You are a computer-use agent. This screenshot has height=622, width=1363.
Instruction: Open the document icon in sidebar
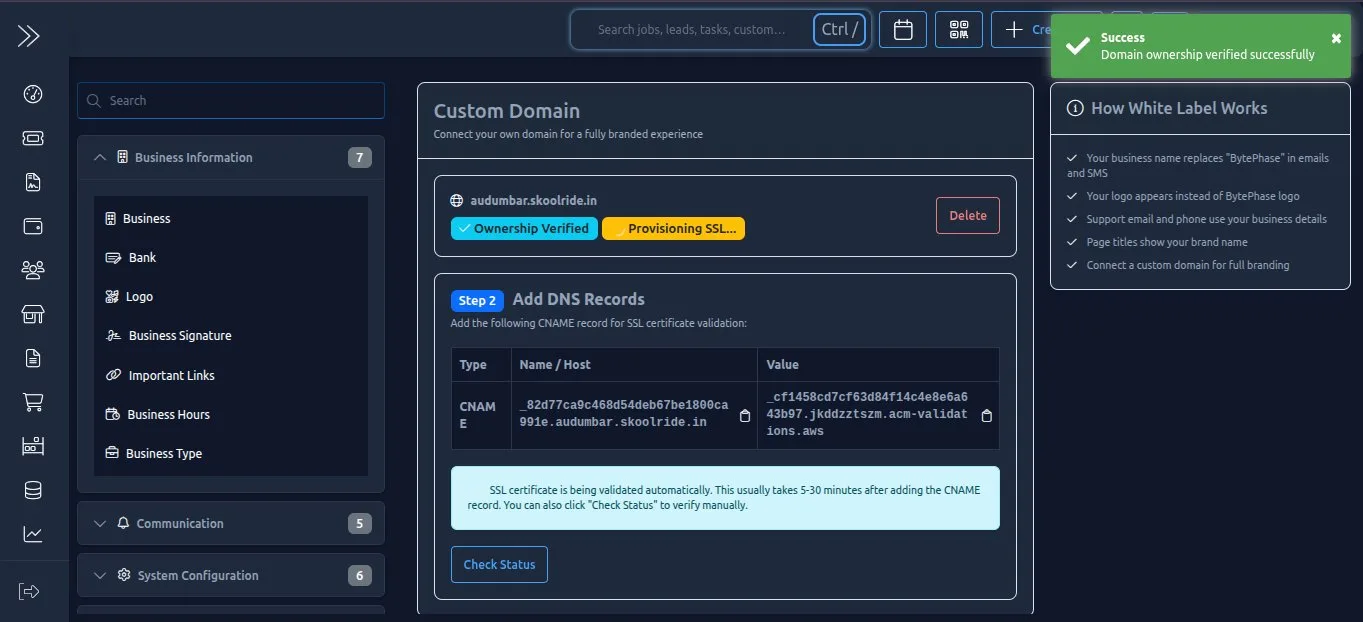33,358
